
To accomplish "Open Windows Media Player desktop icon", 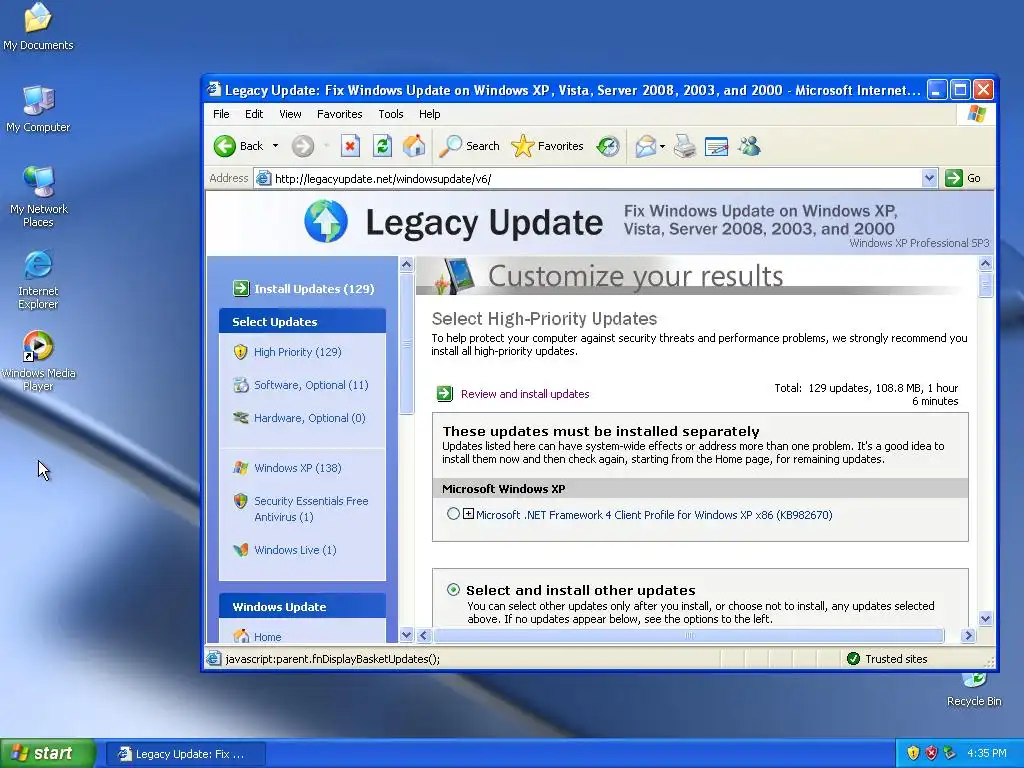I will coord(39,360).
